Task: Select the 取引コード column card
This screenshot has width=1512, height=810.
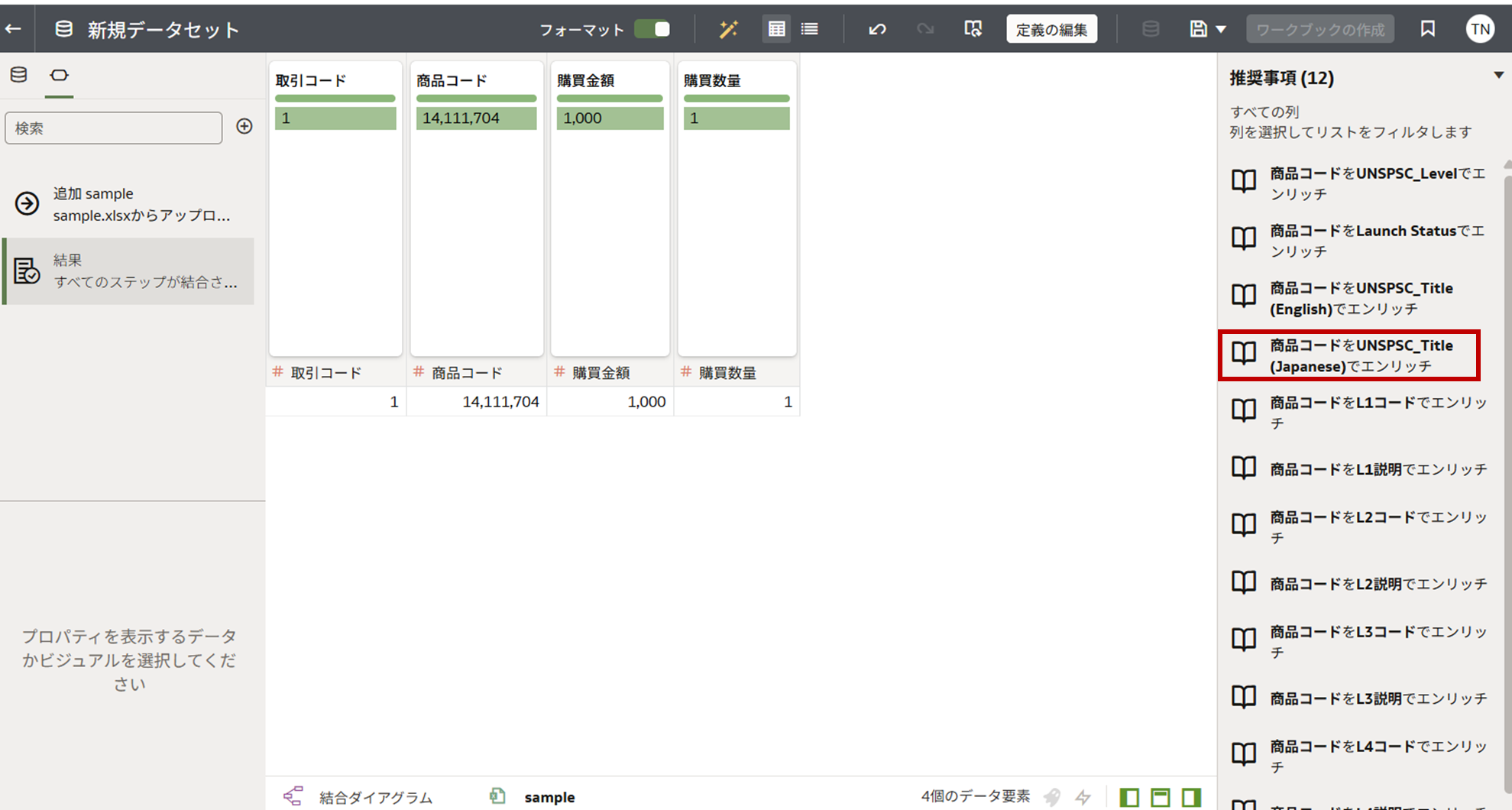Action: 335,209
